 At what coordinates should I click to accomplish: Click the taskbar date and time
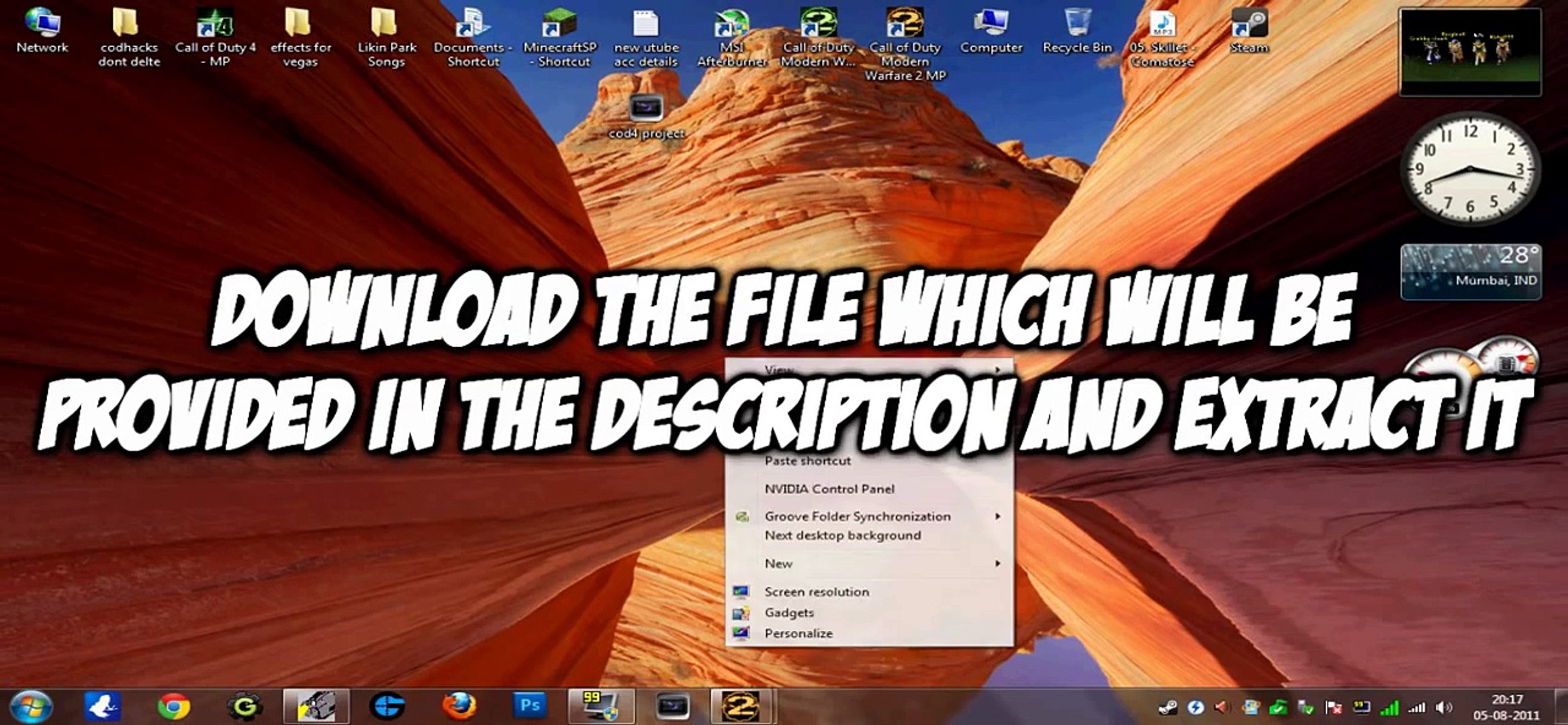click(x=1506, y=707)
